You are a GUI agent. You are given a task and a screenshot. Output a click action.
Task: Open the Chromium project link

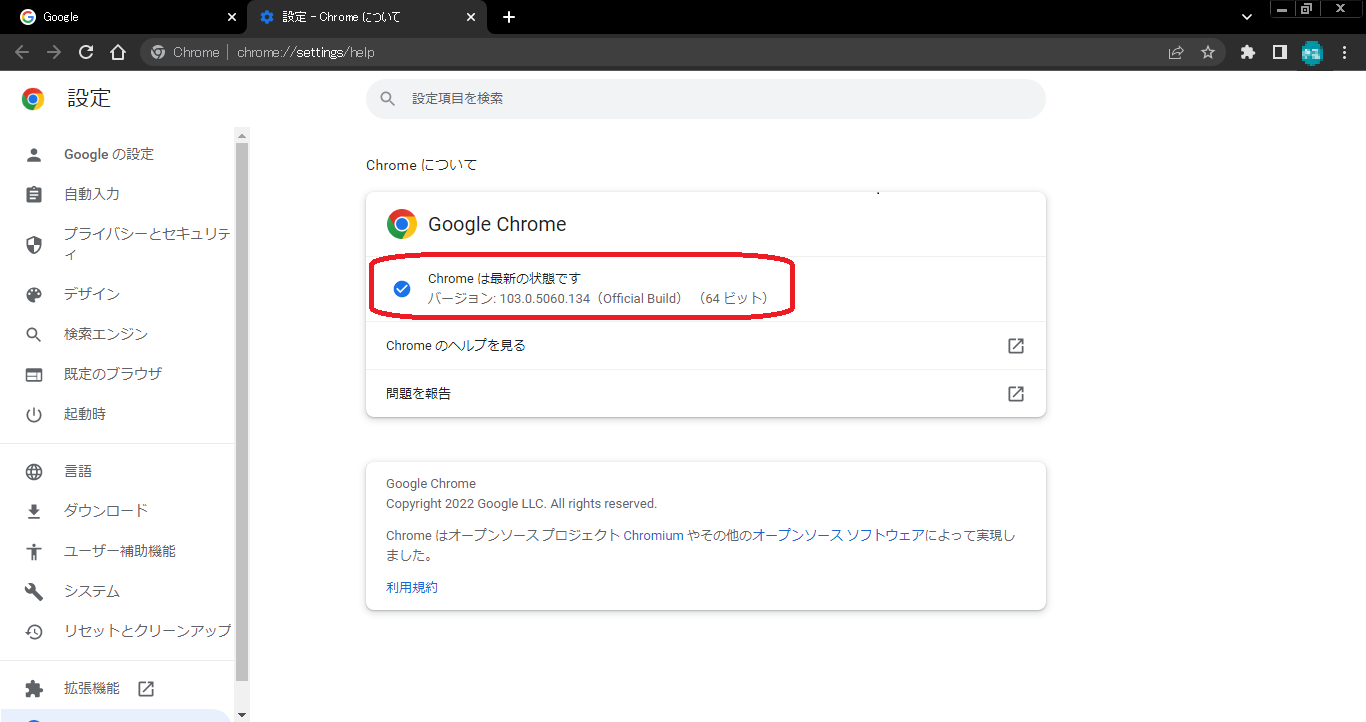point(654,536)
